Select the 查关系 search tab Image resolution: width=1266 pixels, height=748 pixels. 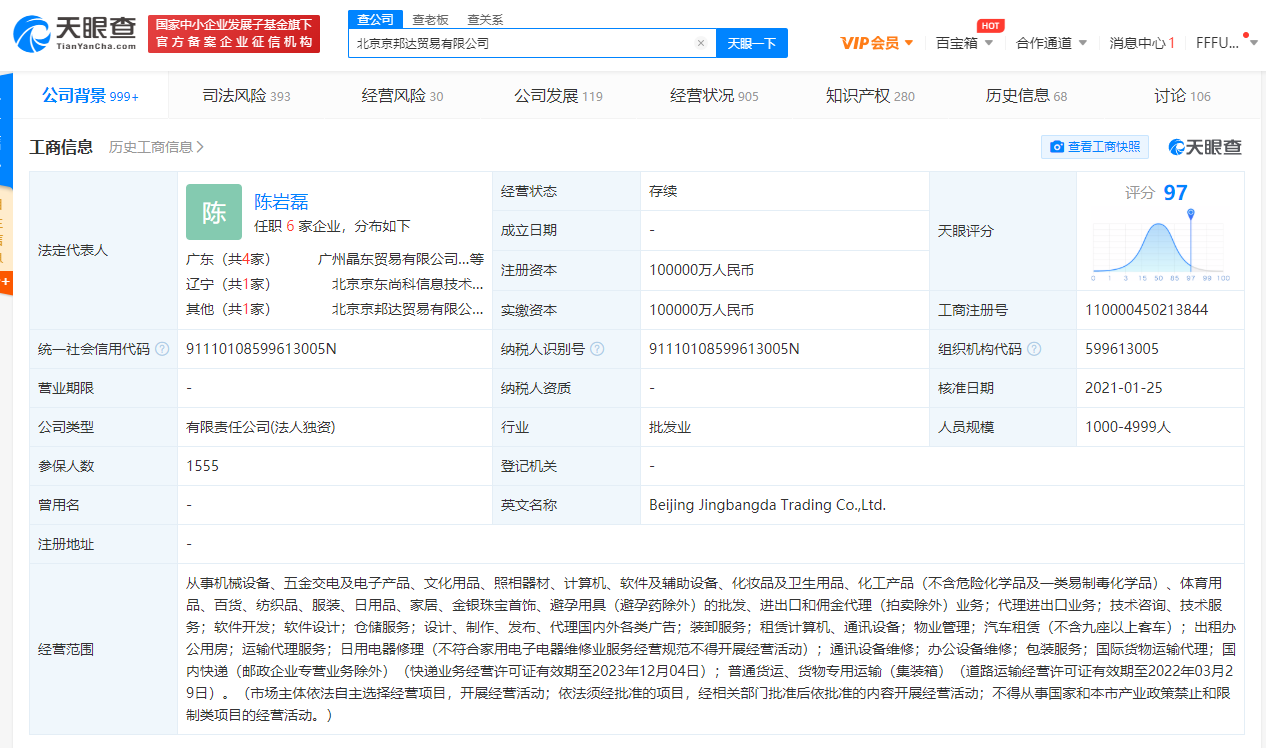485,19
